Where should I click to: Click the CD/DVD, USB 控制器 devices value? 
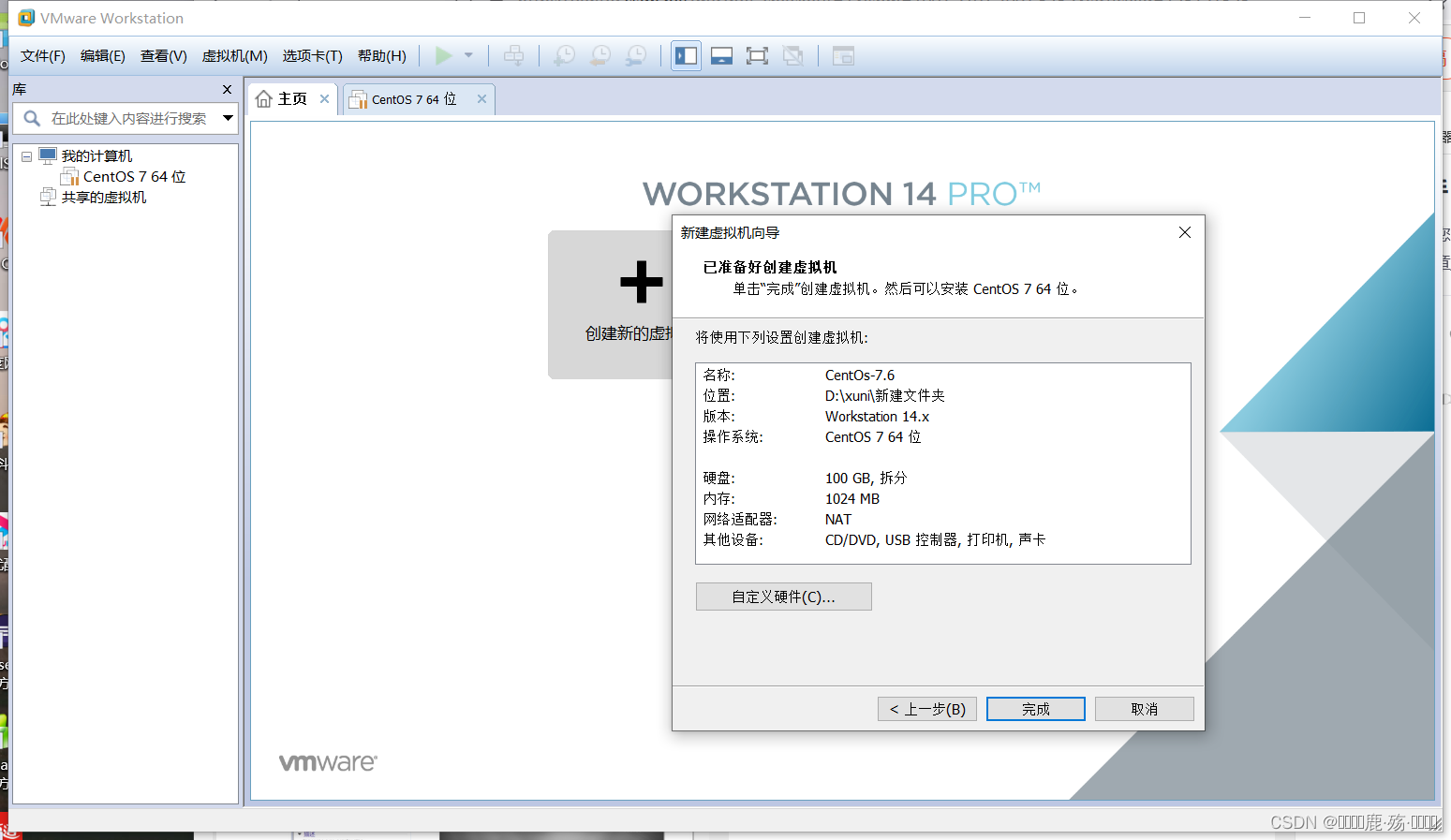pos(935,540)
